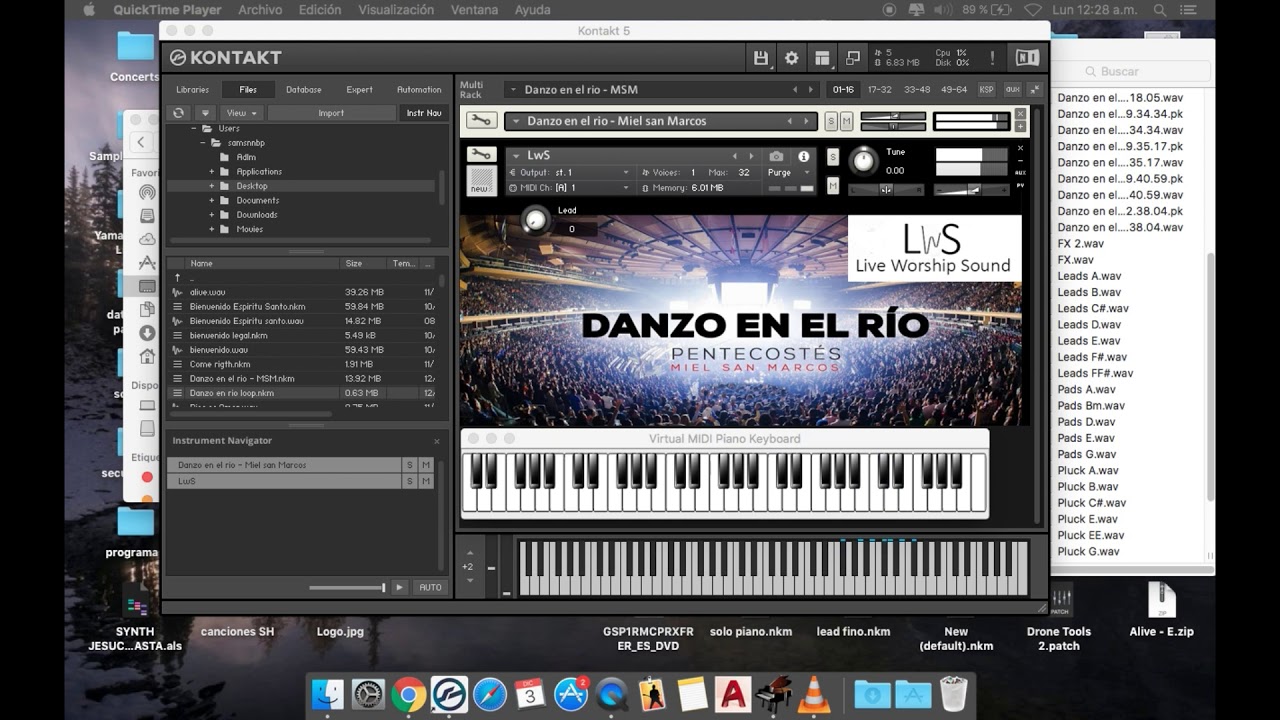Open LwS instrument name dropdown arrow

tap(517, 156)
